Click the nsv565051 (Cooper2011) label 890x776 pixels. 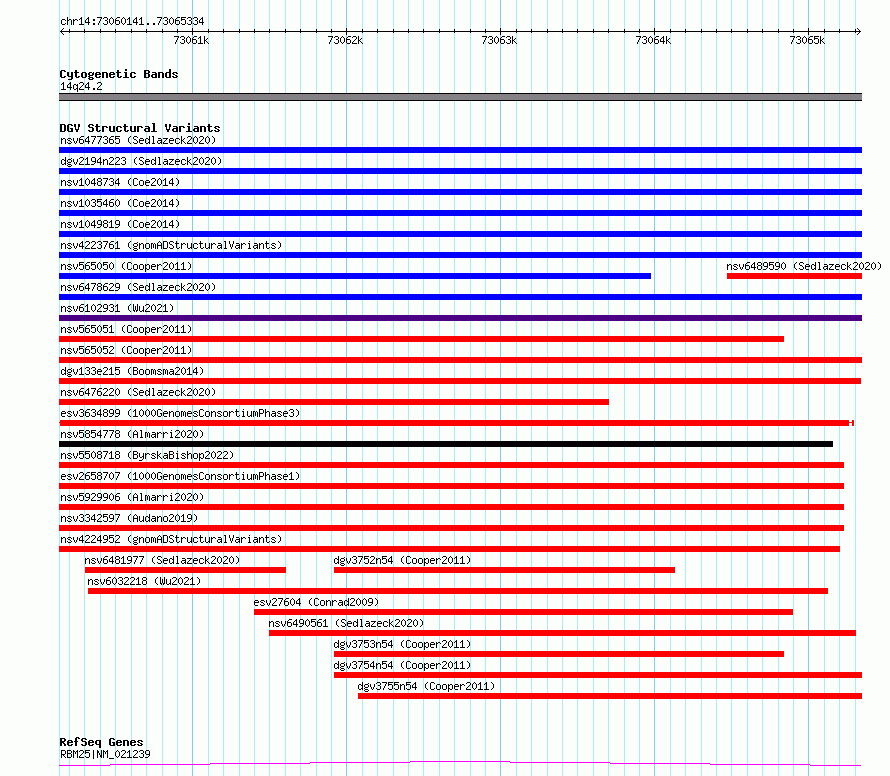[126, 329]
